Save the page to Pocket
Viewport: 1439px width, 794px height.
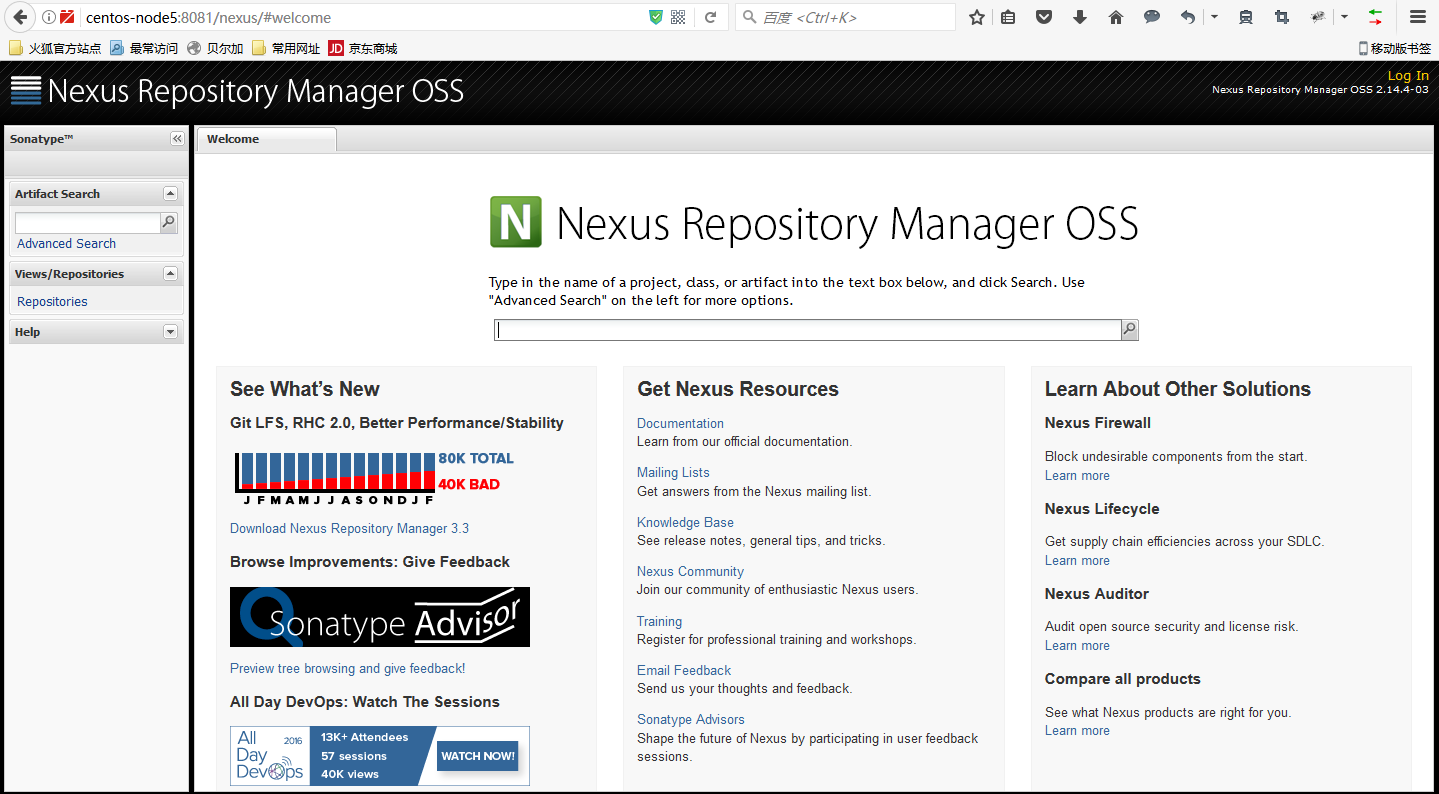(x=1044, y=17)
